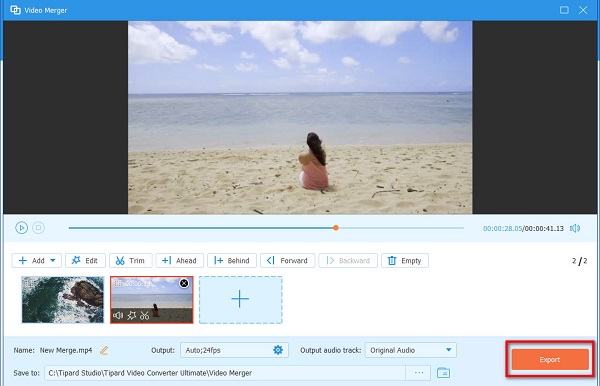
Task: Open the Trim scissors tool
Action: [x=130, y=261]
